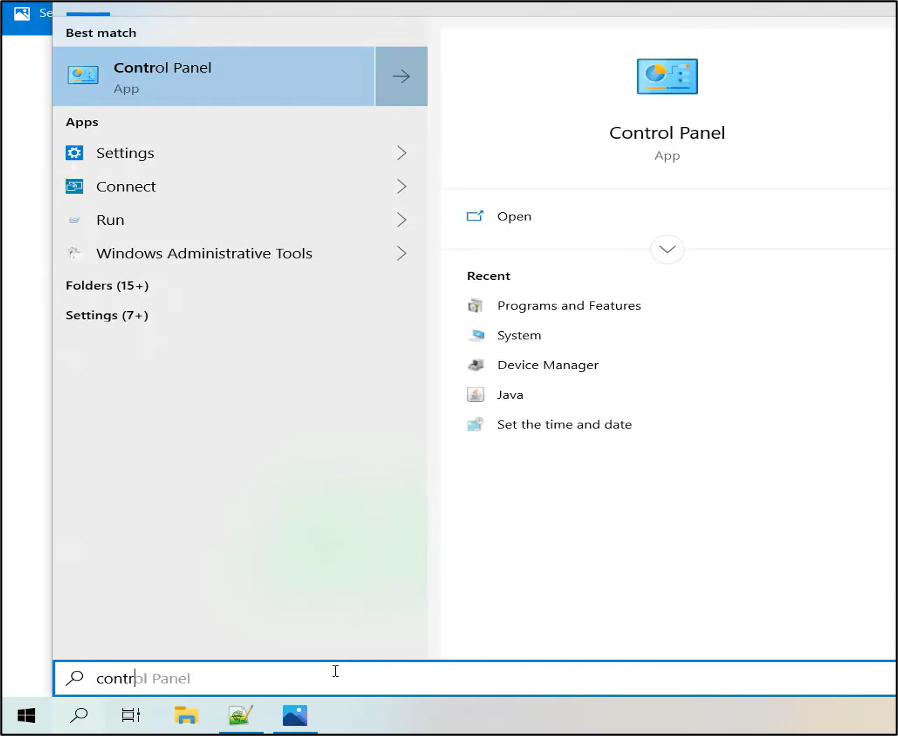Click the taskbar search magnifier icon
Screen dimensions: 898x736
point(78,715)
